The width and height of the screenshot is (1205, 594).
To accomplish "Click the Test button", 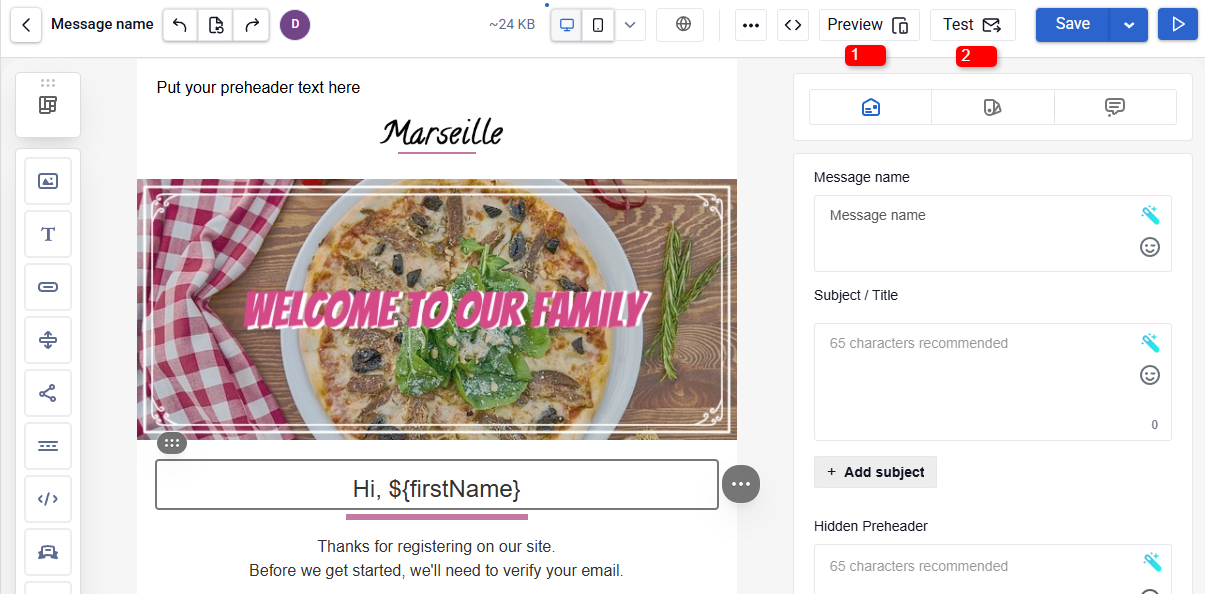I will (973, 25).
